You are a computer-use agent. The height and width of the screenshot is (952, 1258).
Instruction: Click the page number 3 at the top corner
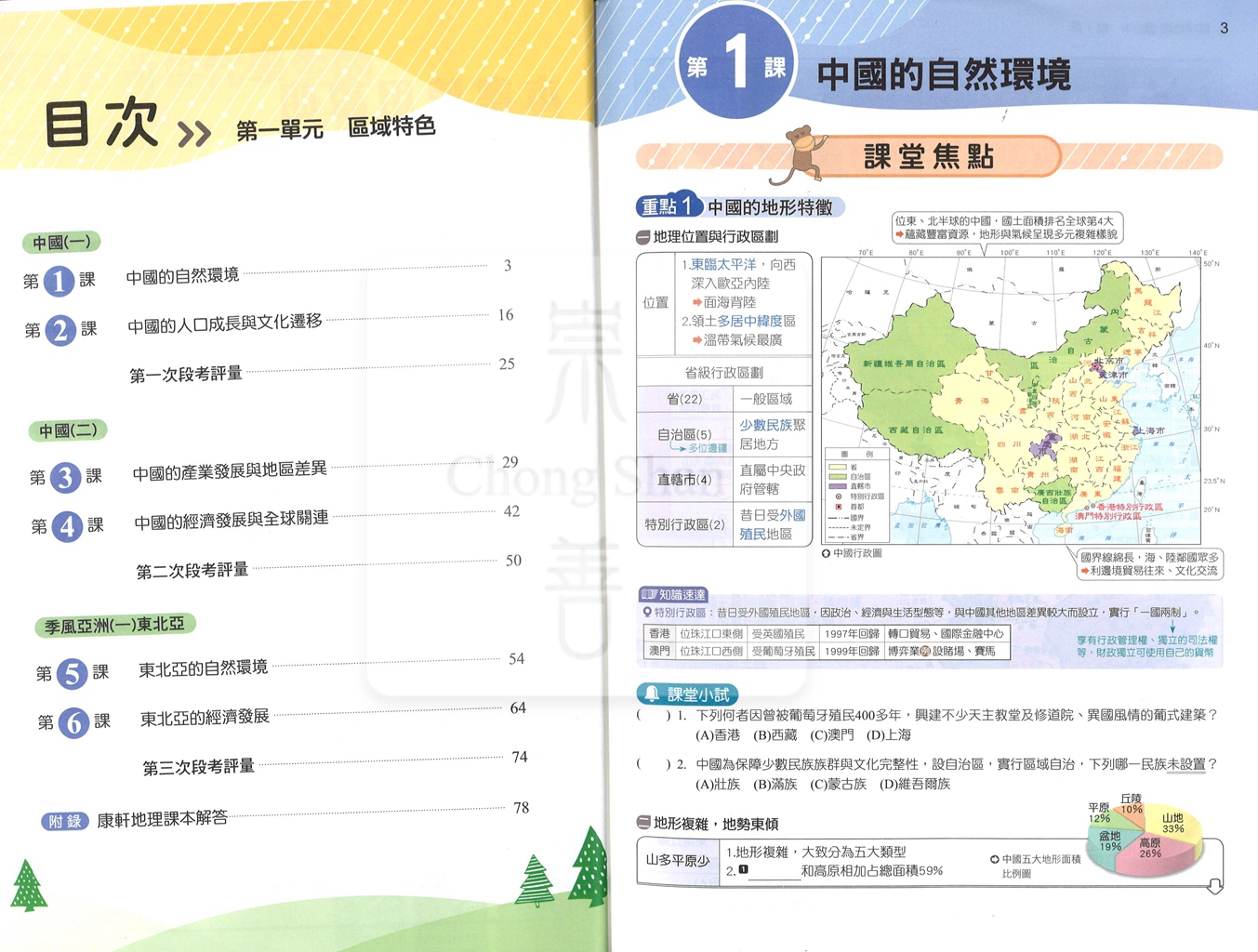click(x=1224, y=28)
